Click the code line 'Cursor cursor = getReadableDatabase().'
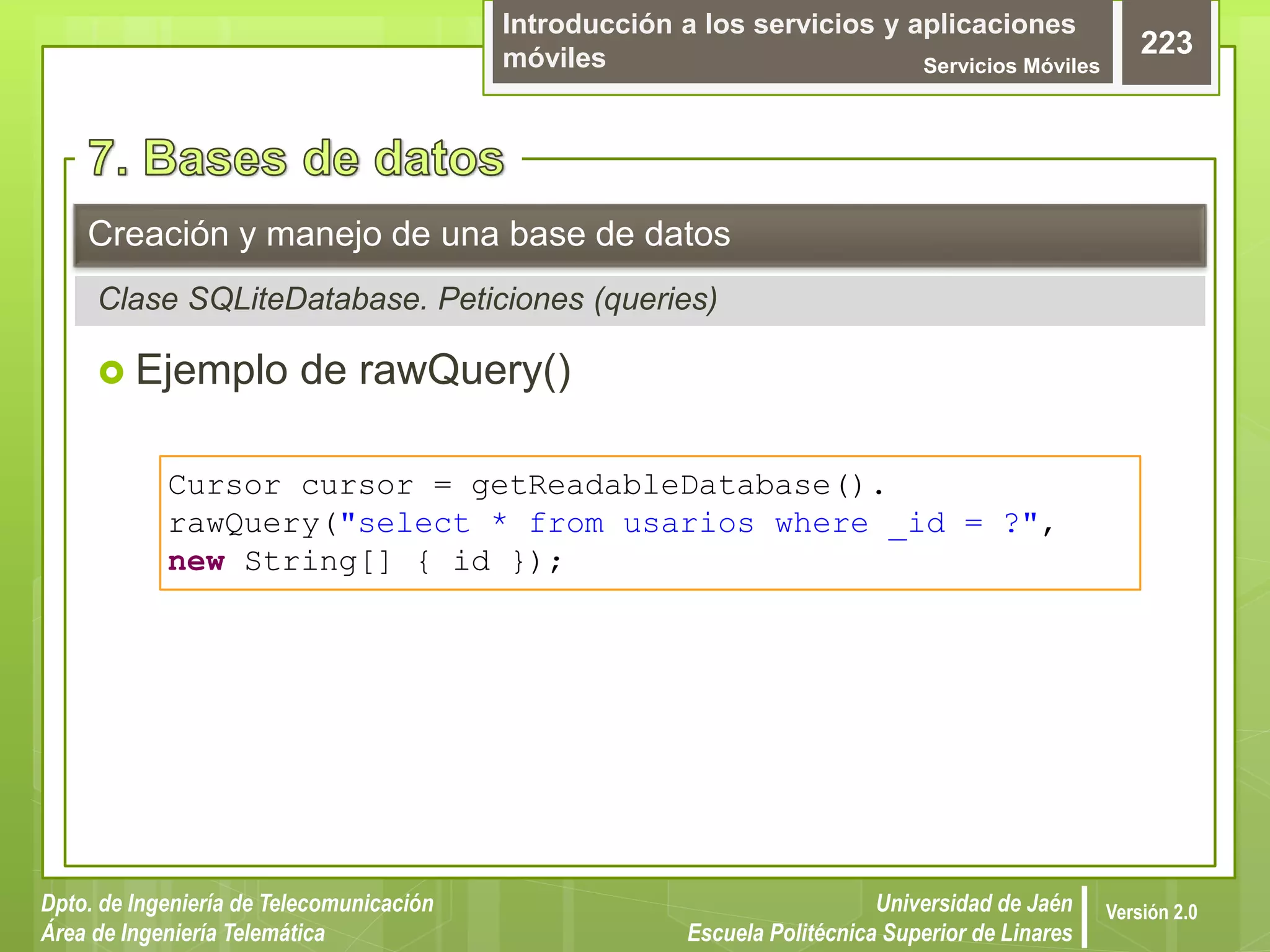The width and height of the screenshot is (1270, 952). pyautogui.click(x=526, y=486)
